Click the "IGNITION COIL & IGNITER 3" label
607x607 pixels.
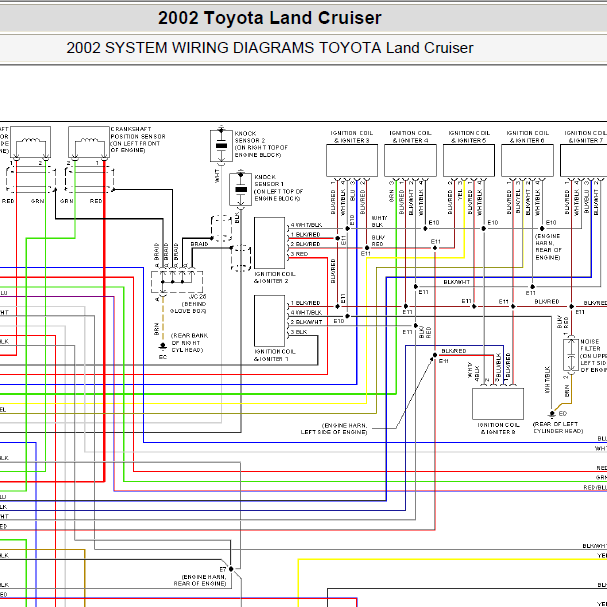point(352,137)
